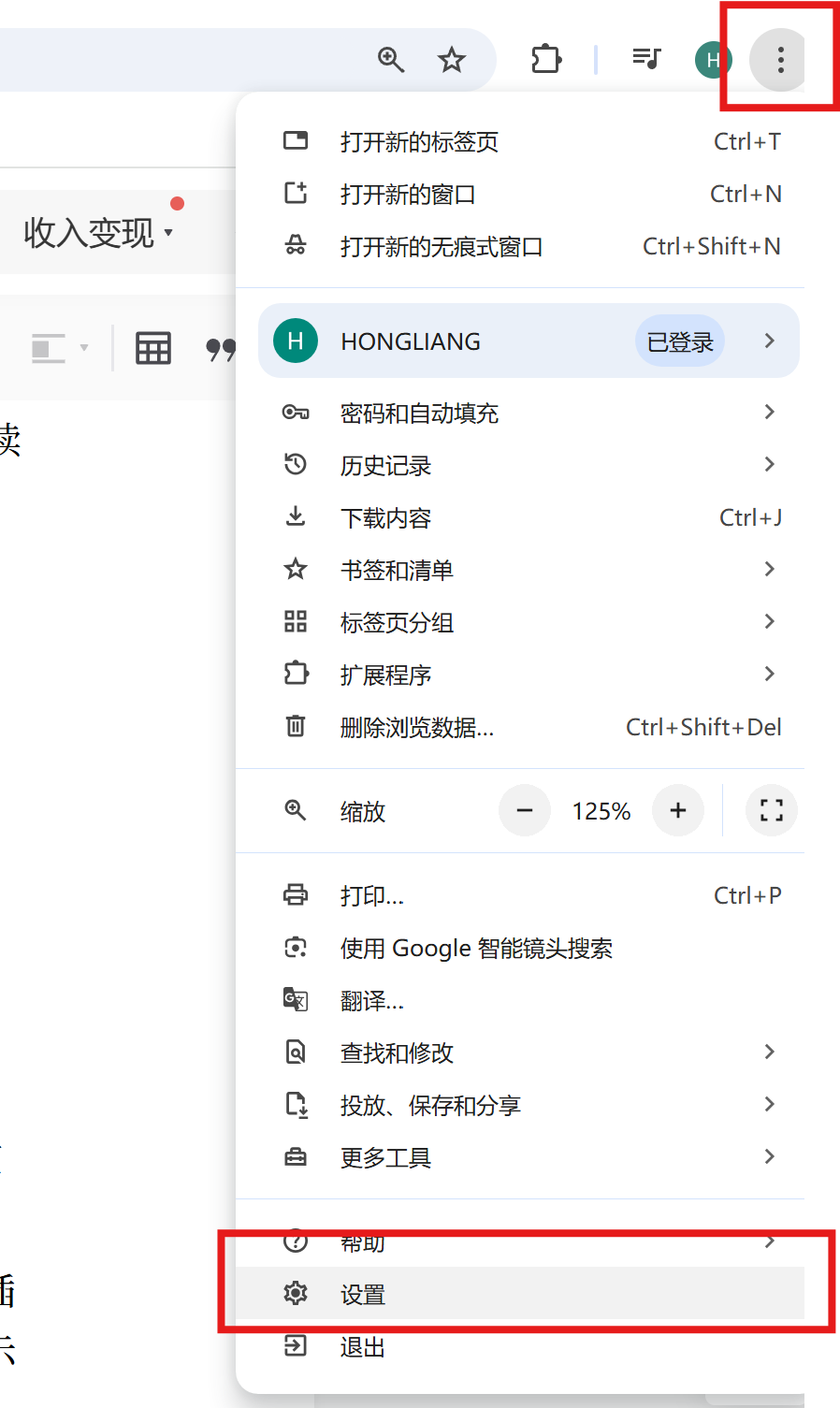The image size is (840, 1408).
Task: Open the browser zoom magnifier icon
Action: click(x=392, y=59)
